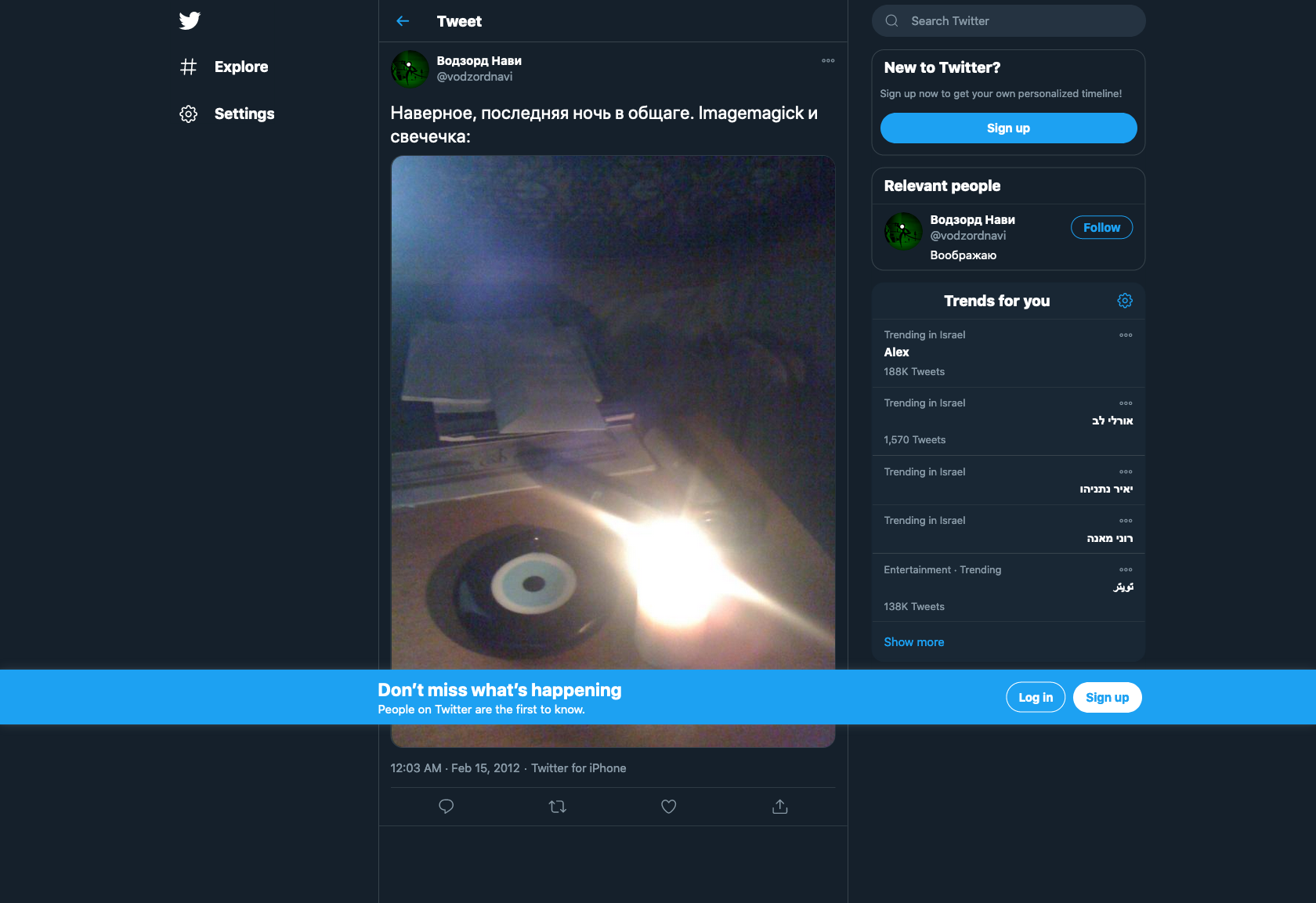
Task: Open the share tweet icon
Action: coord(779,807)
